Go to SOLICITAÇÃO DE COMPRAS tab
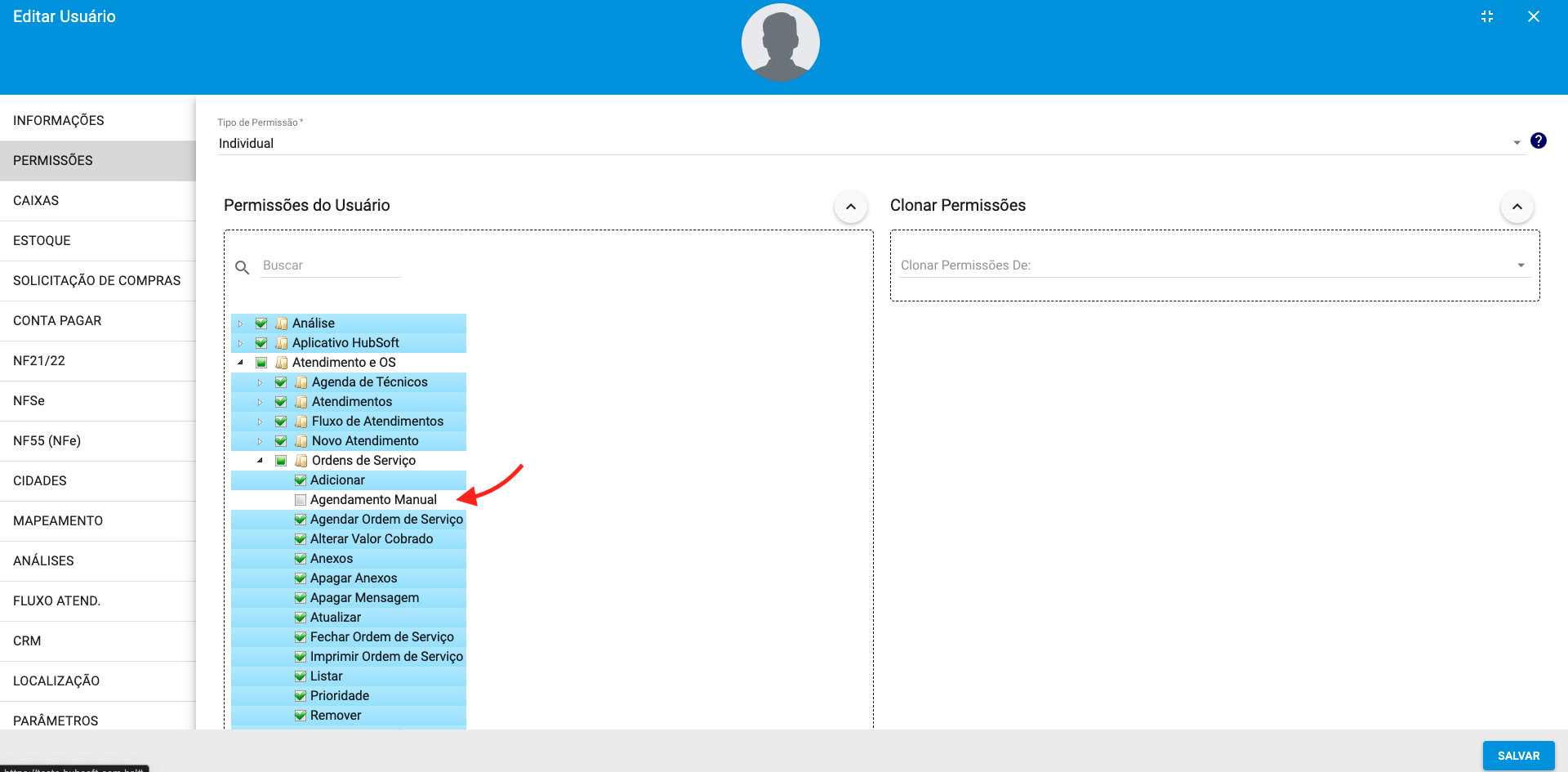 (x=98, y=280)
